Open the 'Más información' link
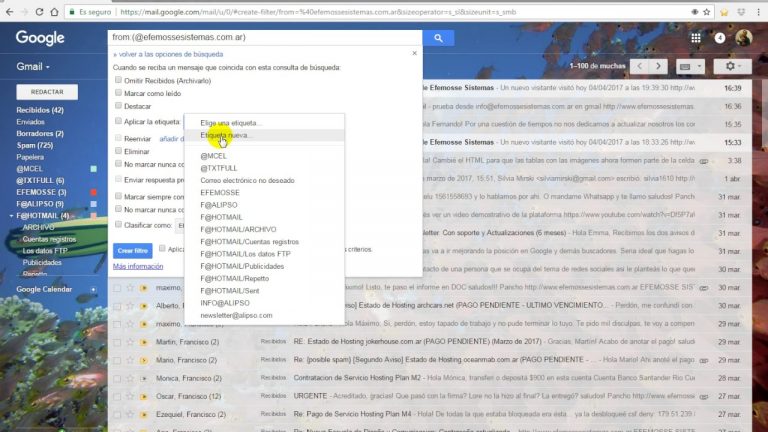The width and height of the screenshot is (768, 432). coord(138,266)
